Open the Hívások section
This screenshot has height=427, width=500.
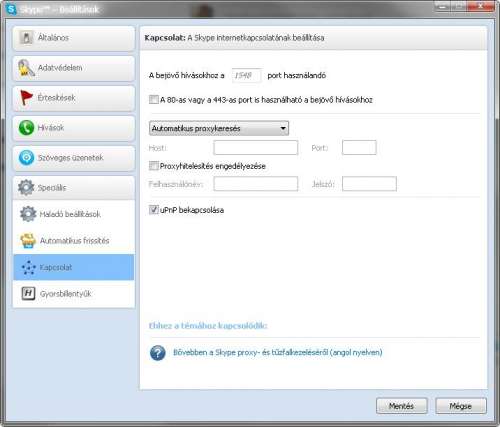click(x=74, y=128)
